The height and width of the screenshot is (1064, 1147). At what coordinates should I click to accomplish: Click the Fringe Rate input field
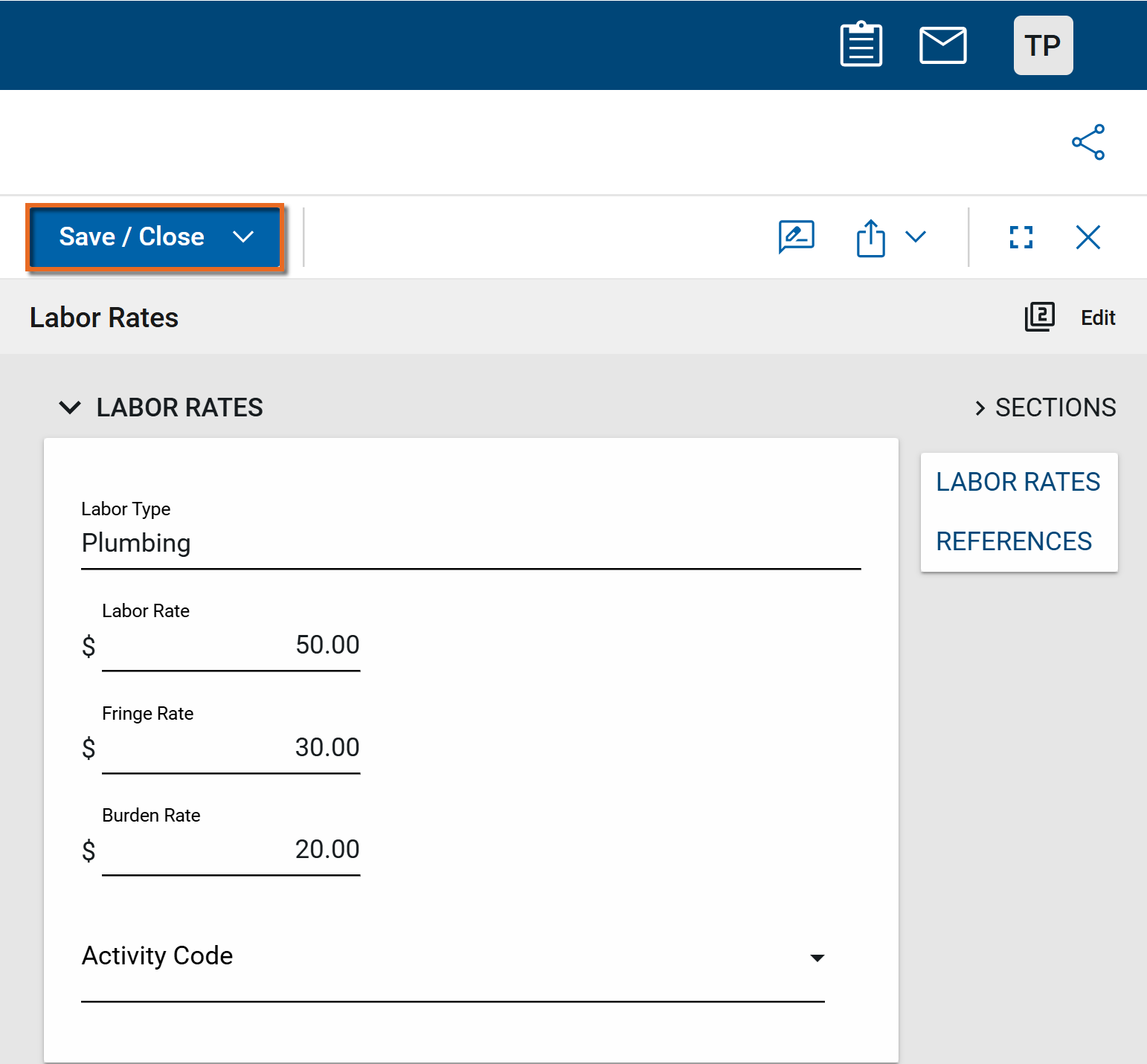point(231,748)
